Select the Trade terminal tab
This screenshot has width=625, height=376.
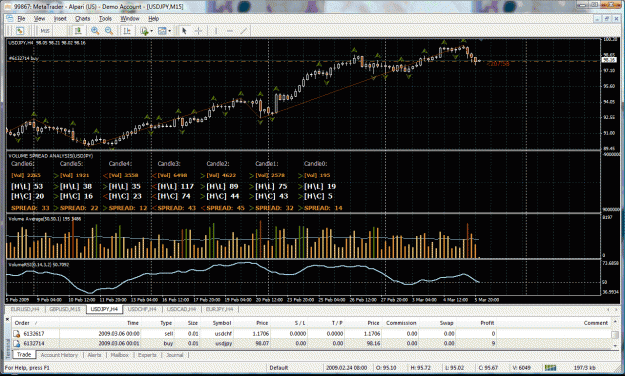click(24, 354)
